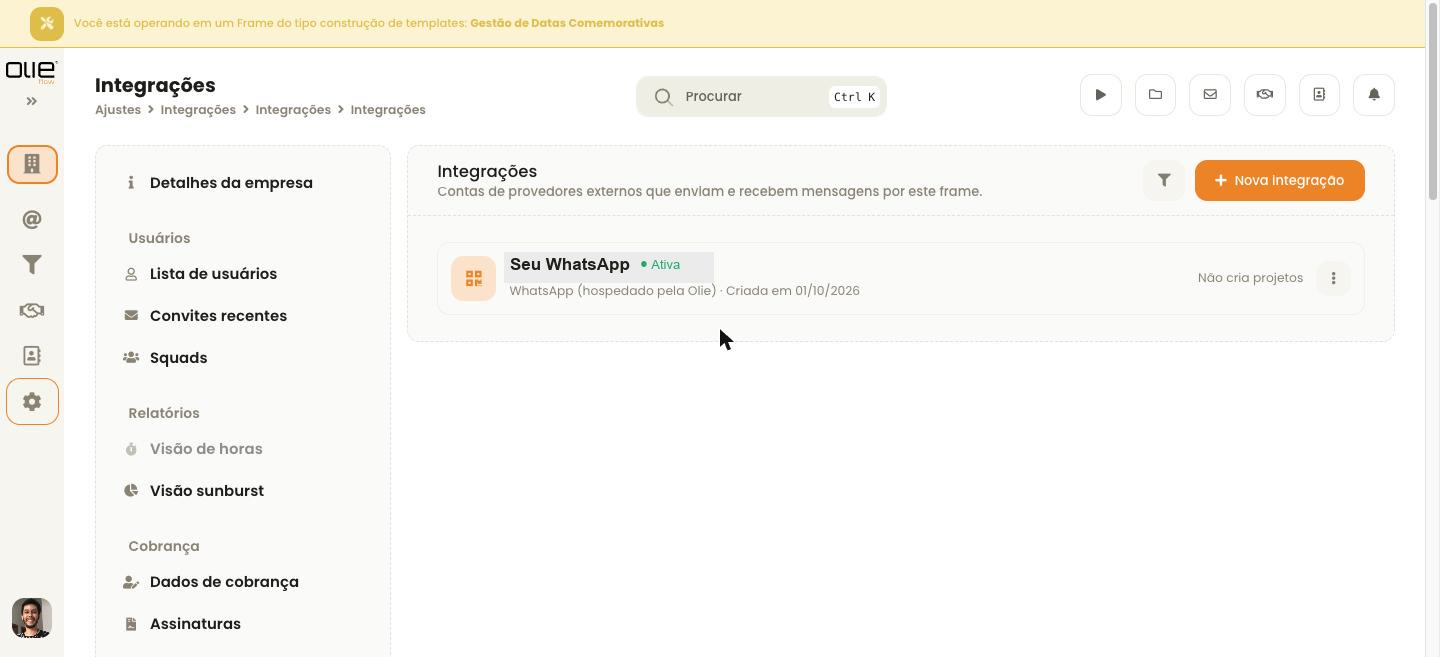This screenshot has height=657, width=1440.
Task: Click the Seu WhatsApp QR code icon
Action: (x=473, y=278)
